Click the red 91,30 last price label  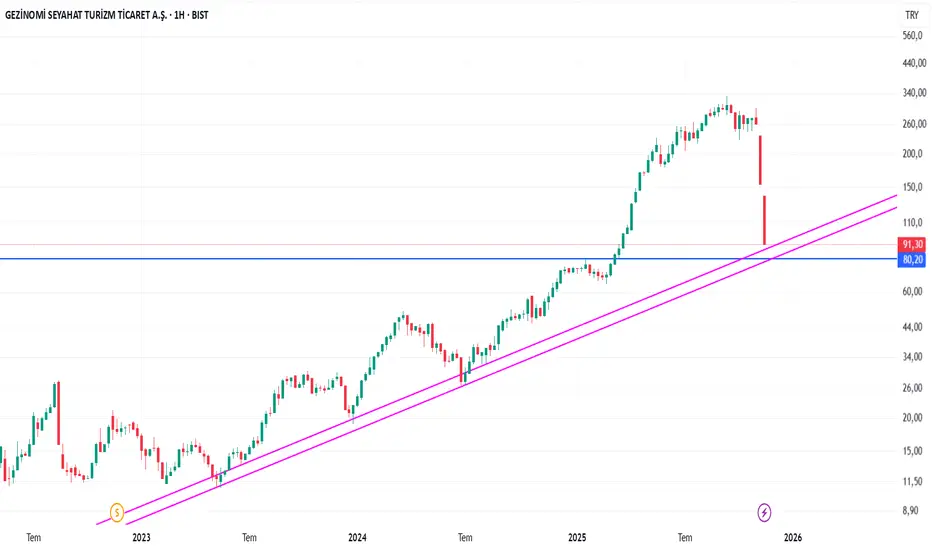pos(911,244)
